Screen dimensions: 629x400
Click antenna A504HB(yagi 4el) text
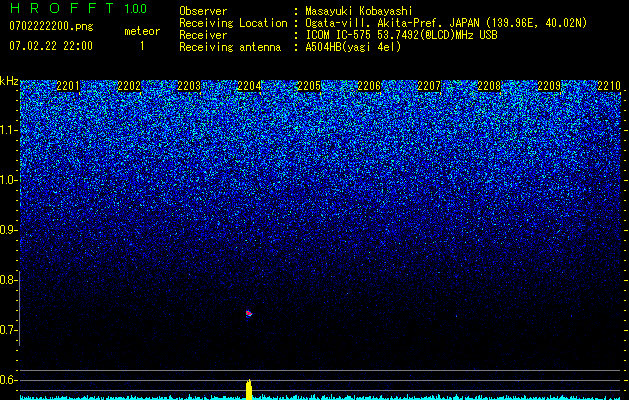(353, 47)
